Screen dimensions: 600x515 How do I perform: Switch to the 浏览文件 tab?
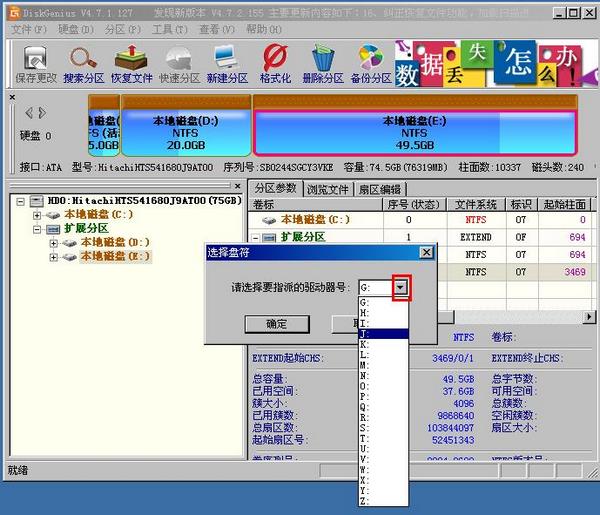[x=328, y=188]
